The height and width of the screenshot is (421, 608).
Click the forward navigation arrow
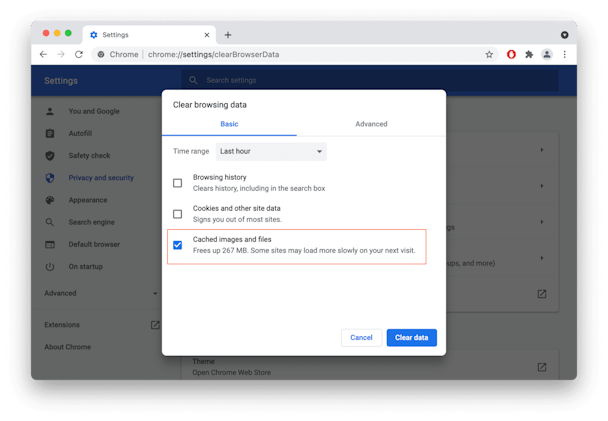click(x=61, y=54)
